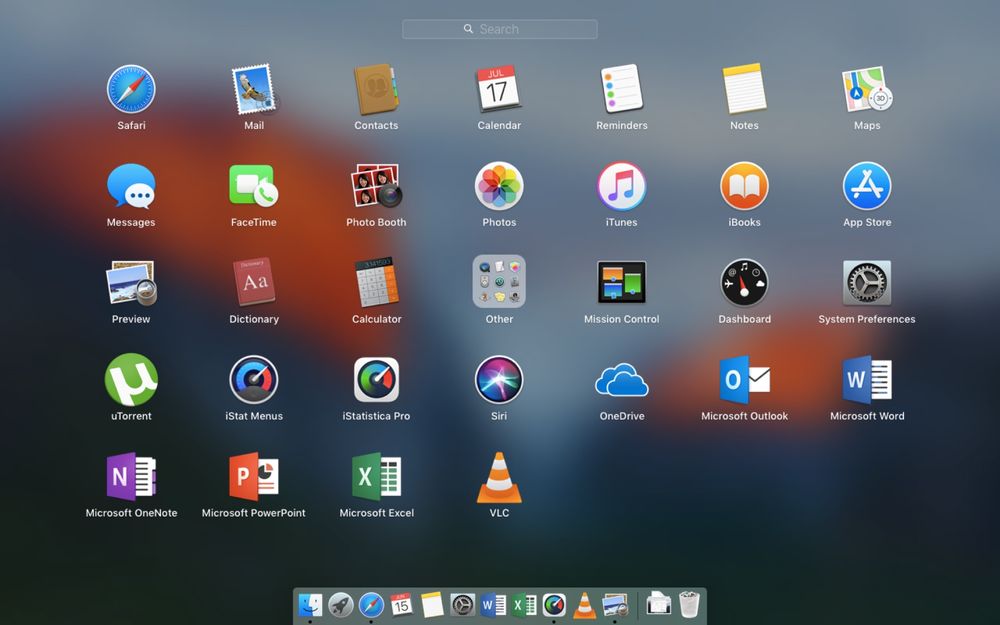
Task: Click the VLC cone in the Dock
Action: 584,605
